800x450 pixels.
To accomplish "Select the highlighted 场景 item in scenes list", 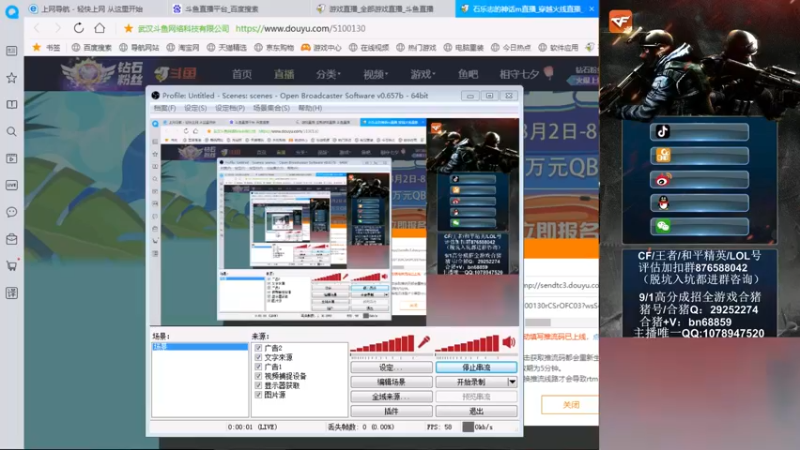I will pos(200,346).
